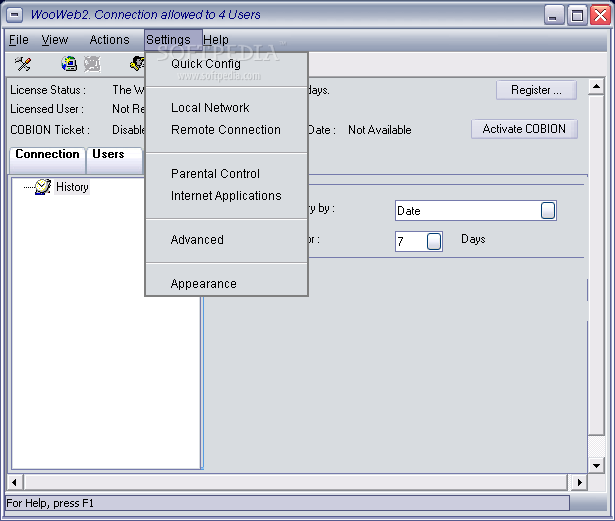
Task: Open the View menu
Action: (55, 40)
